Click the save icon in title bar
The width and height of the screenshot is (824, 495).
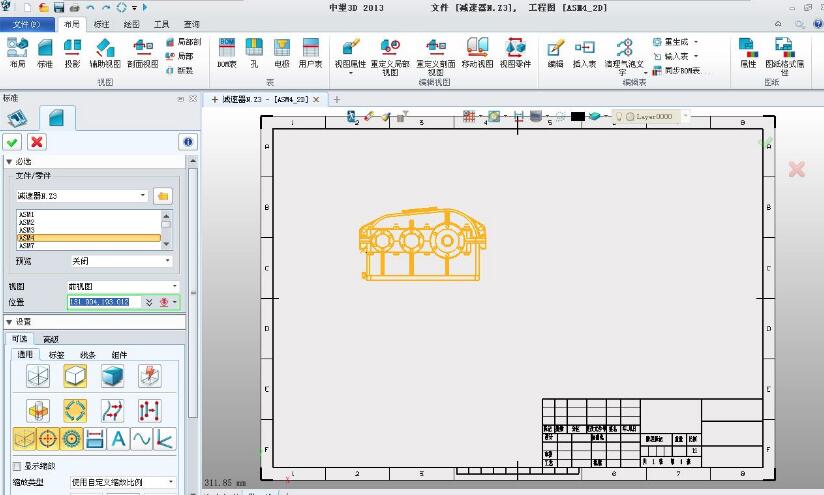click(x=59, y=7)
